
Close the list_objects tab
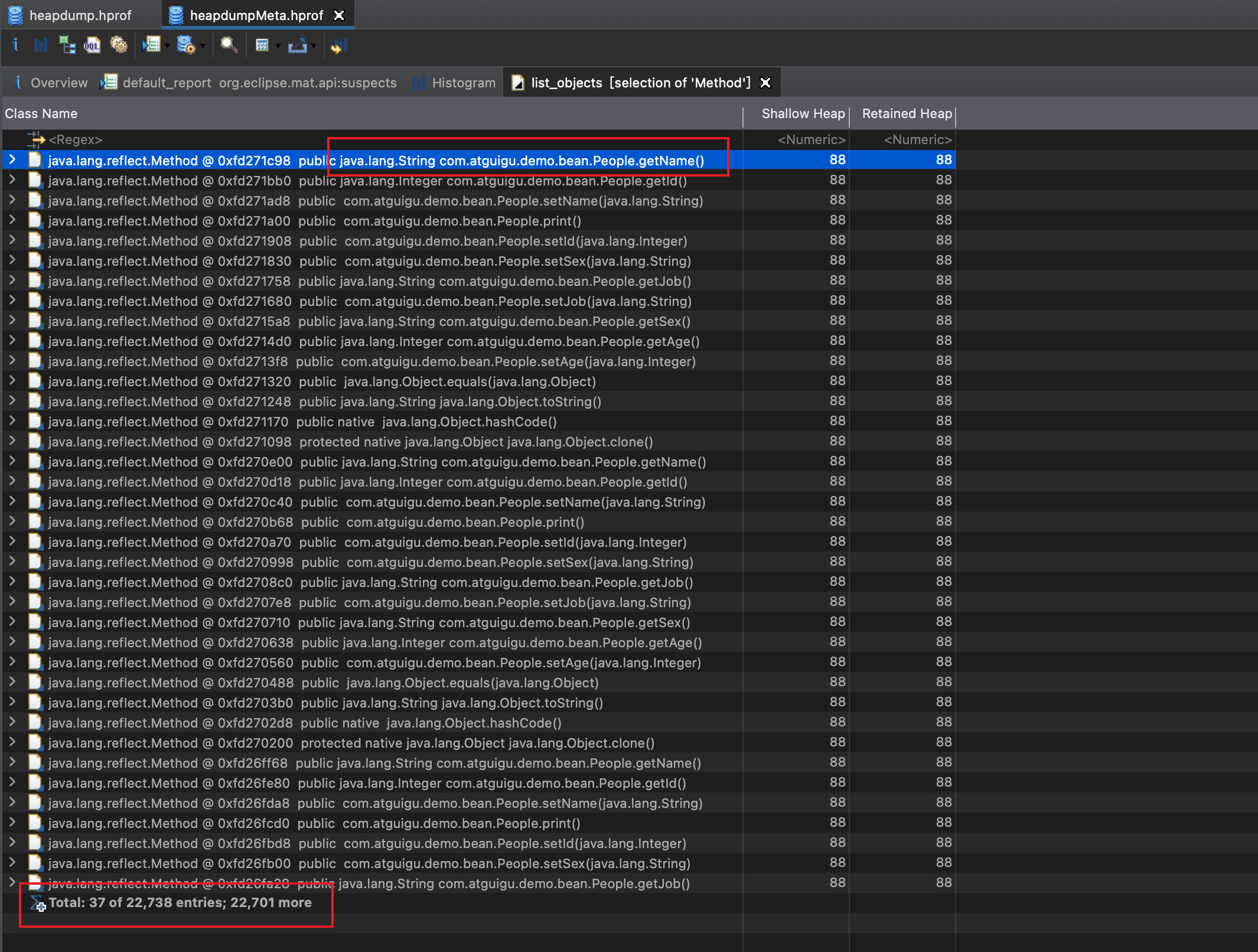(765, 83)
